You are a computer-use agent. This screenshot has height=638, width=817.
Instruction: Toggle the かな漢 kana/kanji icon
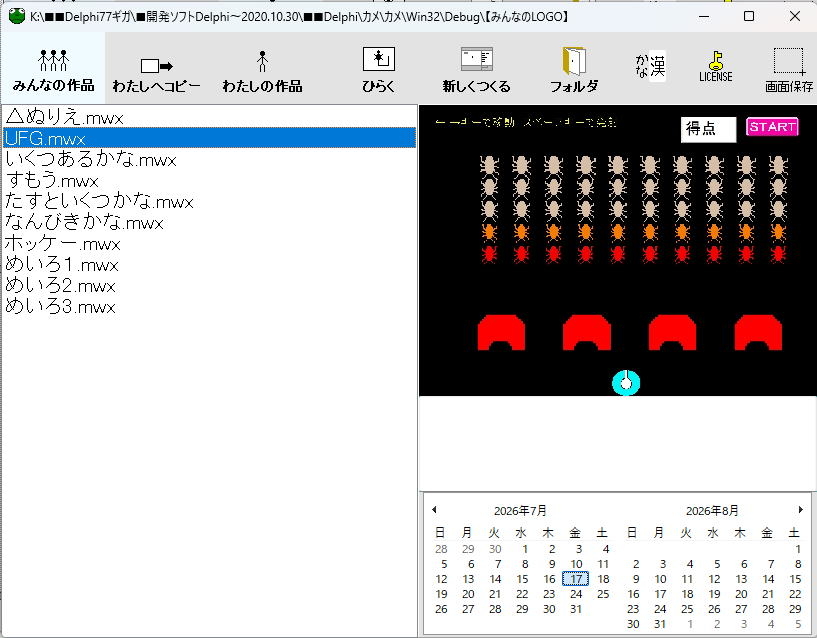650,66
